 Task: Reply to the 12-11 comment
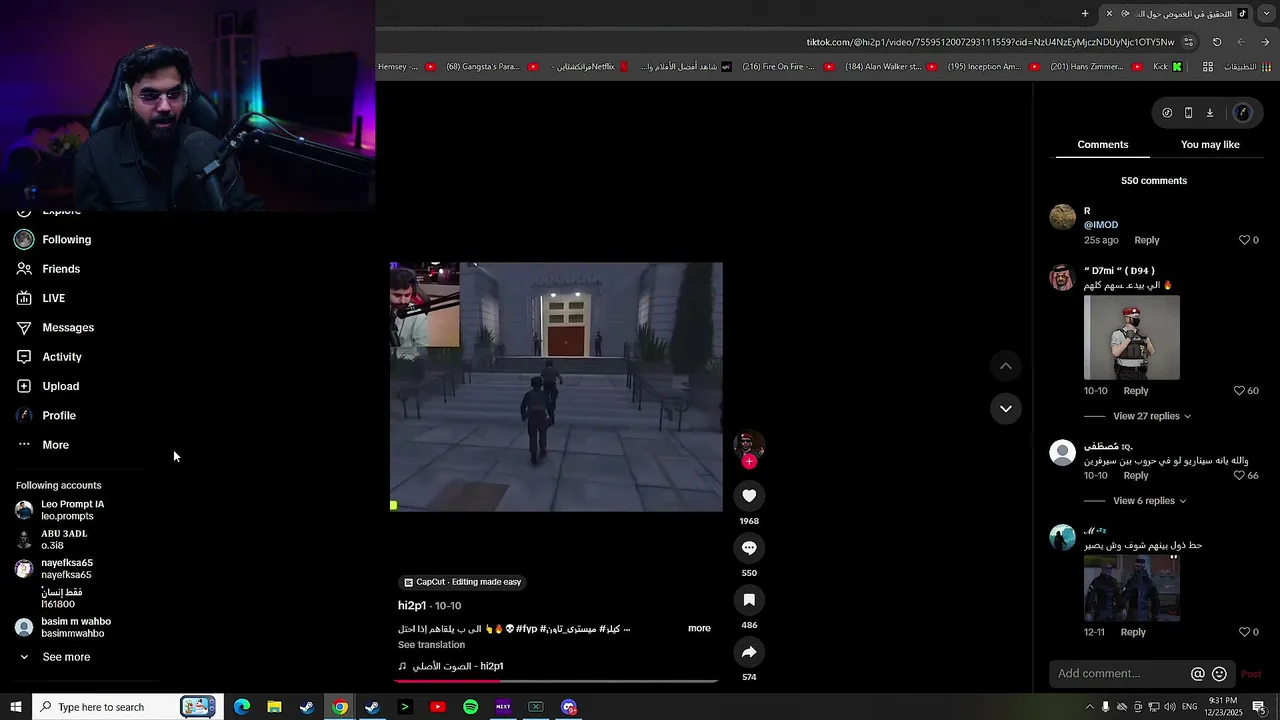(1133, 632)
